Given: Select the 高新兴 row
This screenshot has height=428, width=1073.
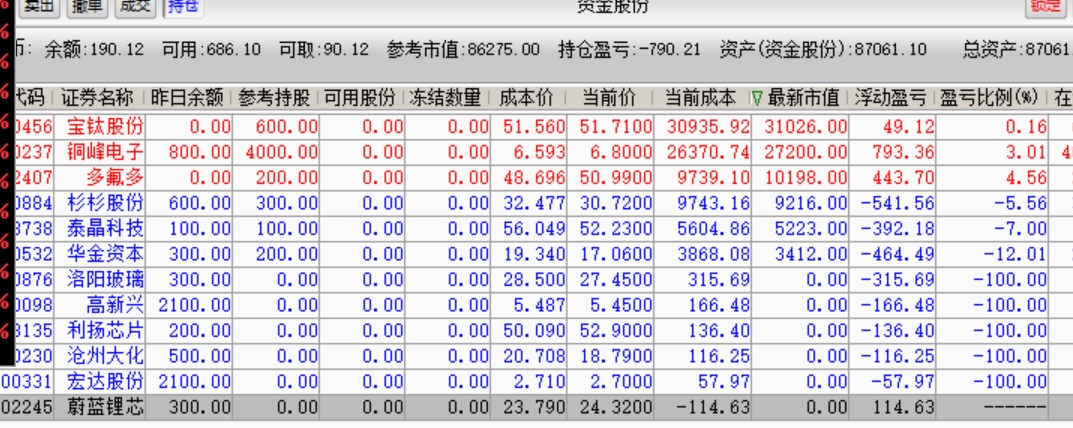Looking at the screenshot, I should [536, 305].
